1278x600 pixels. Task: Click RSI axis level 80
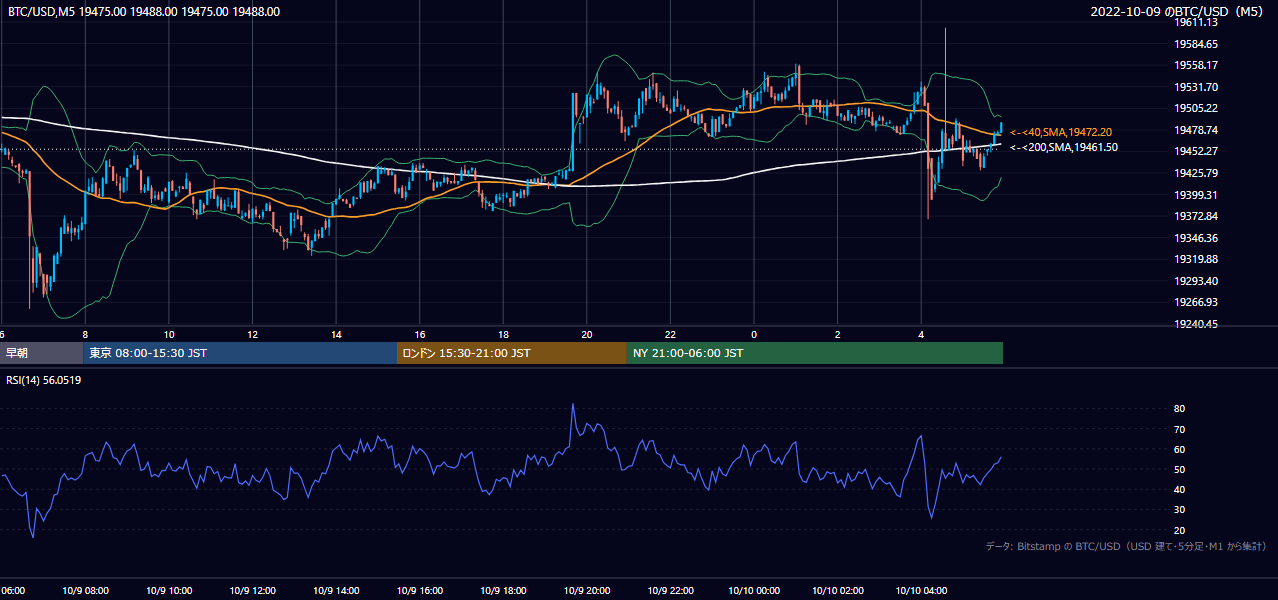1180,409
